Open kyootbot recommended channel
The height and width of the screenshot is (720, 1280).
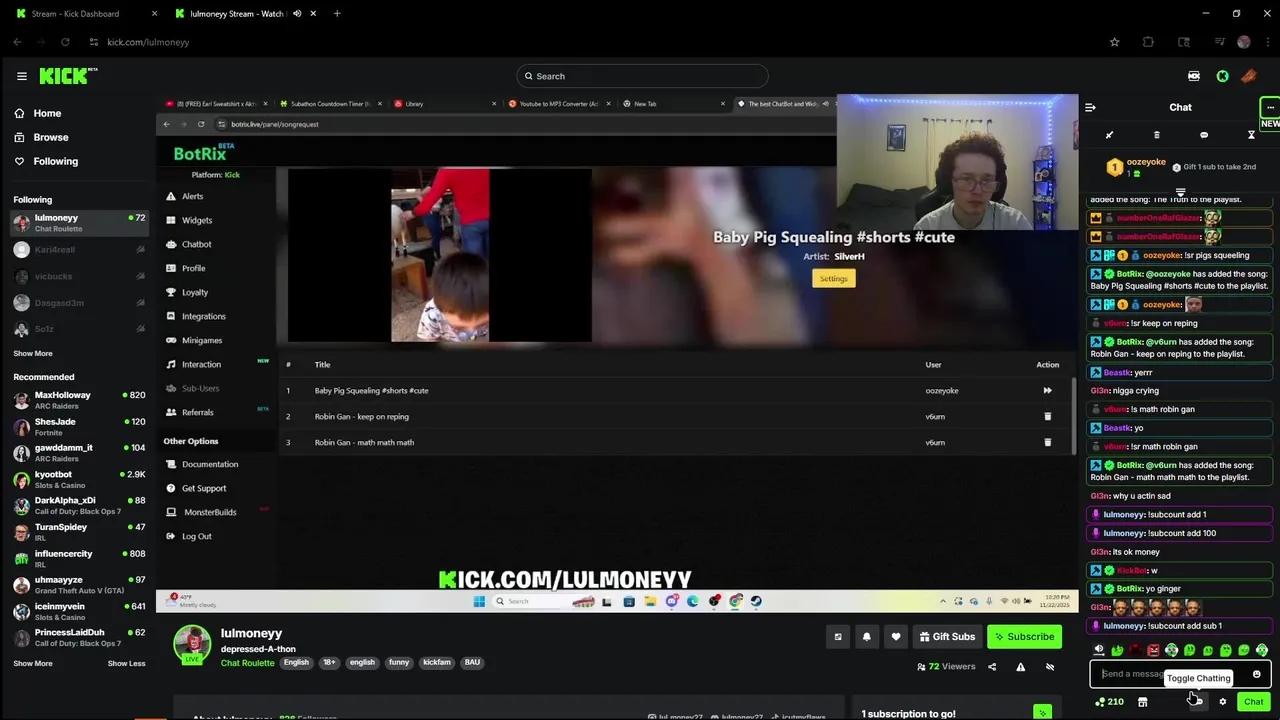point(78,479)
